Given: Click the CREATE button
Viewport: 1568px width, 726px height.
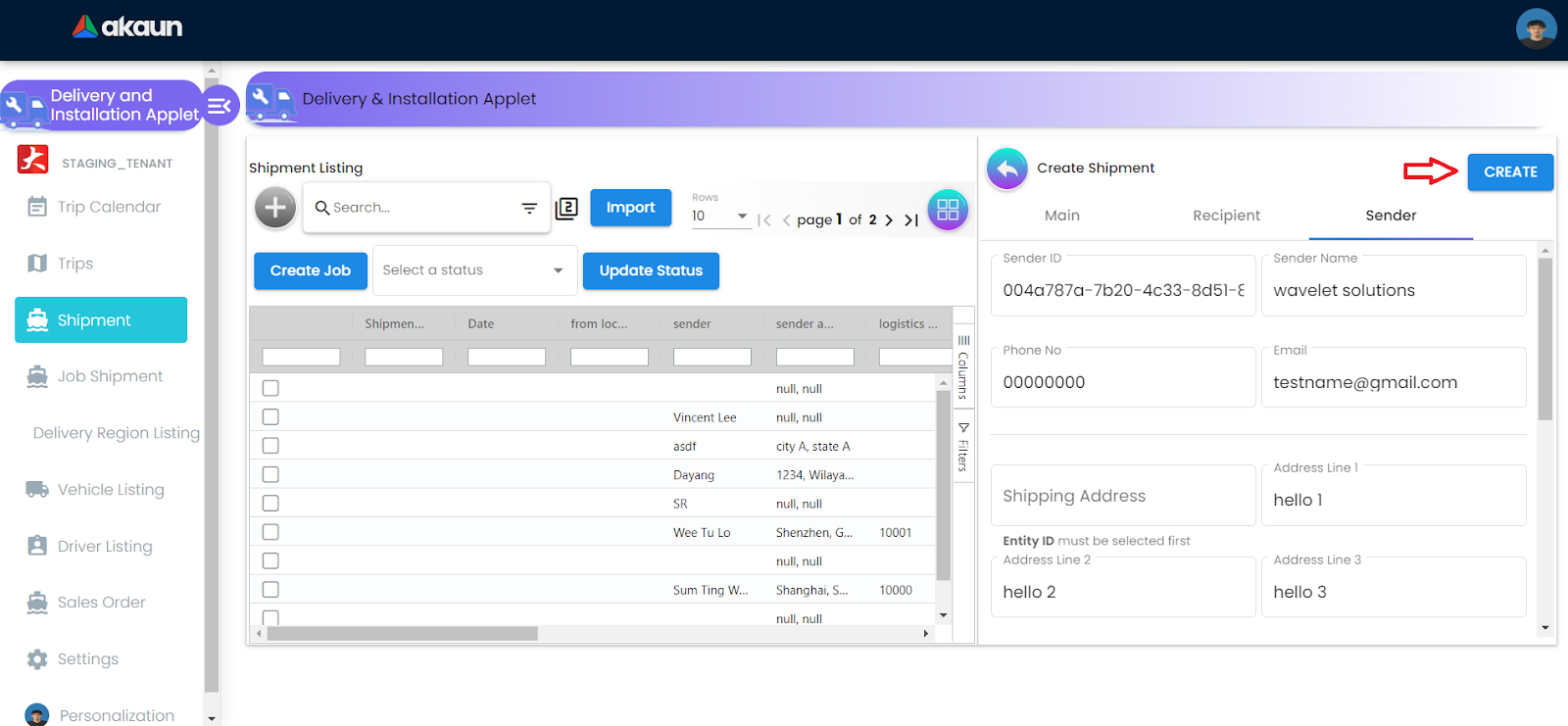Looking at the screenshot, I should tap(1510, 172).
